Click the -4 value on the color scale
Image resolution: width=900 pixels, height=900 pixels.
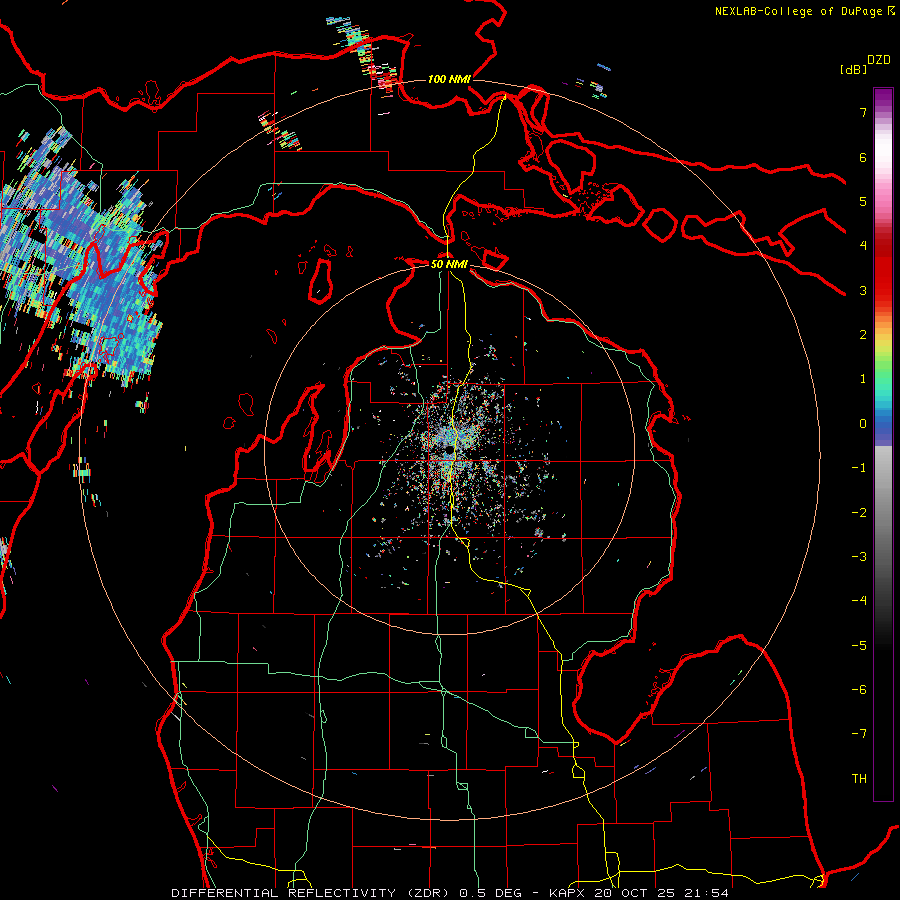tap(859, 601)
